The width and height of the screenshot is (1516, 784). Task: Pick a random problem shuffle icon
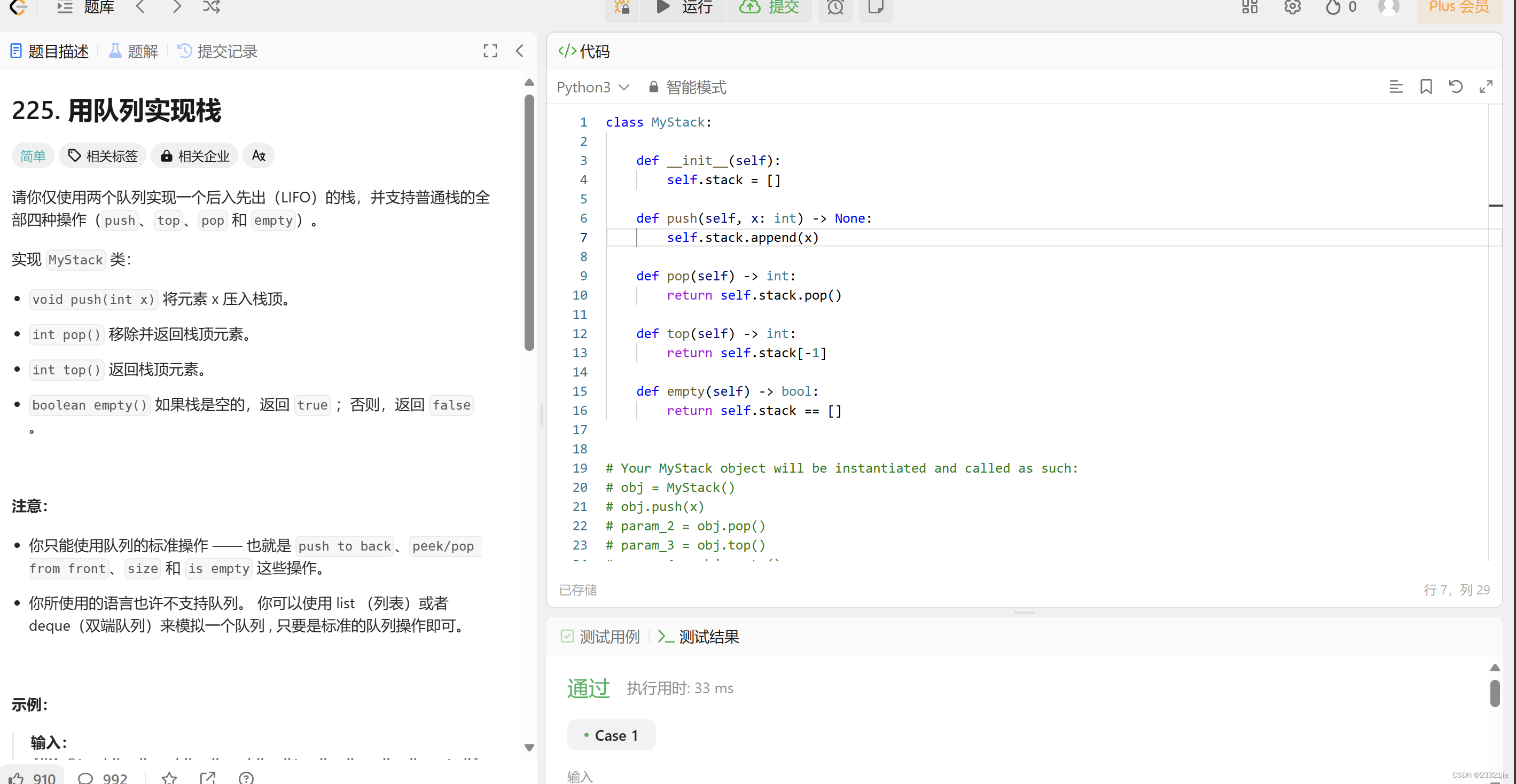point(212,7)
